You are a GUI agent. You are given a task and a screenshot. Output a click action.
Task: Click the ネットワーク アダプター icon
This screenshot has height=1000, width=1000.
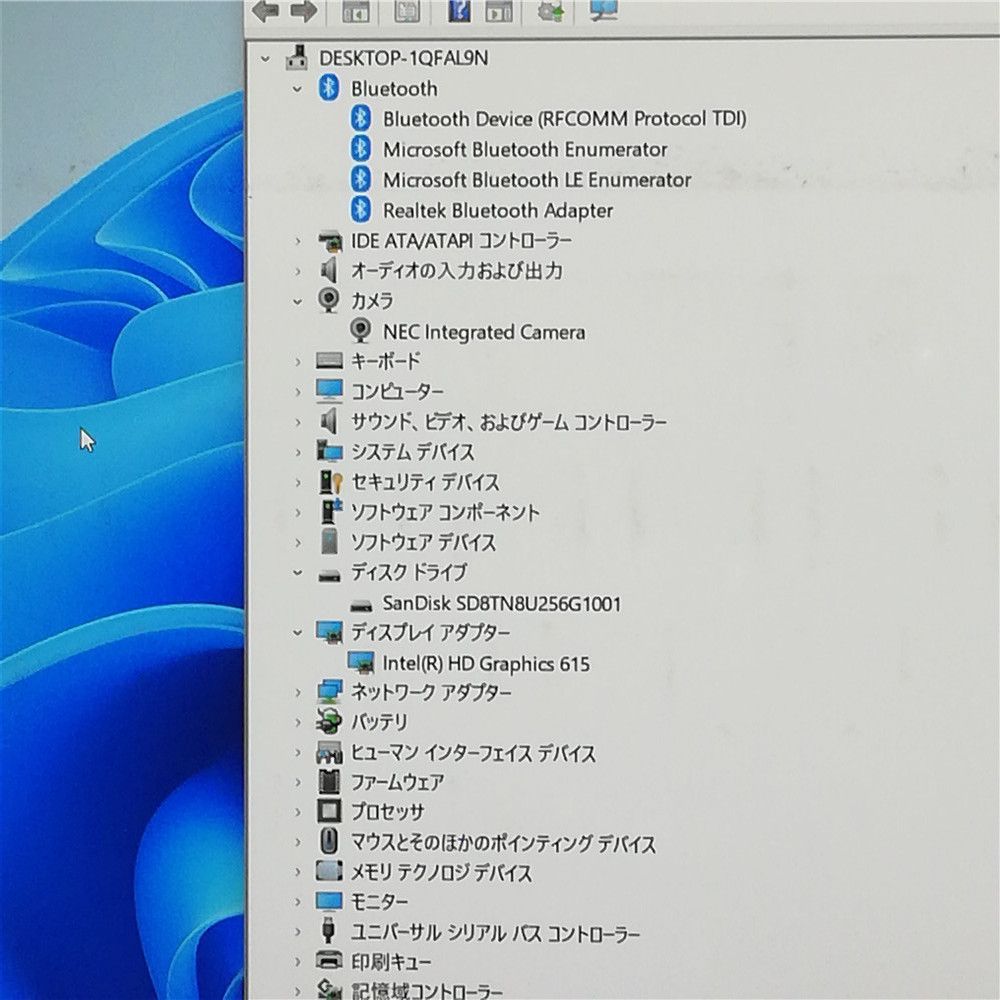pyautogui.click(x=329, y=691)
